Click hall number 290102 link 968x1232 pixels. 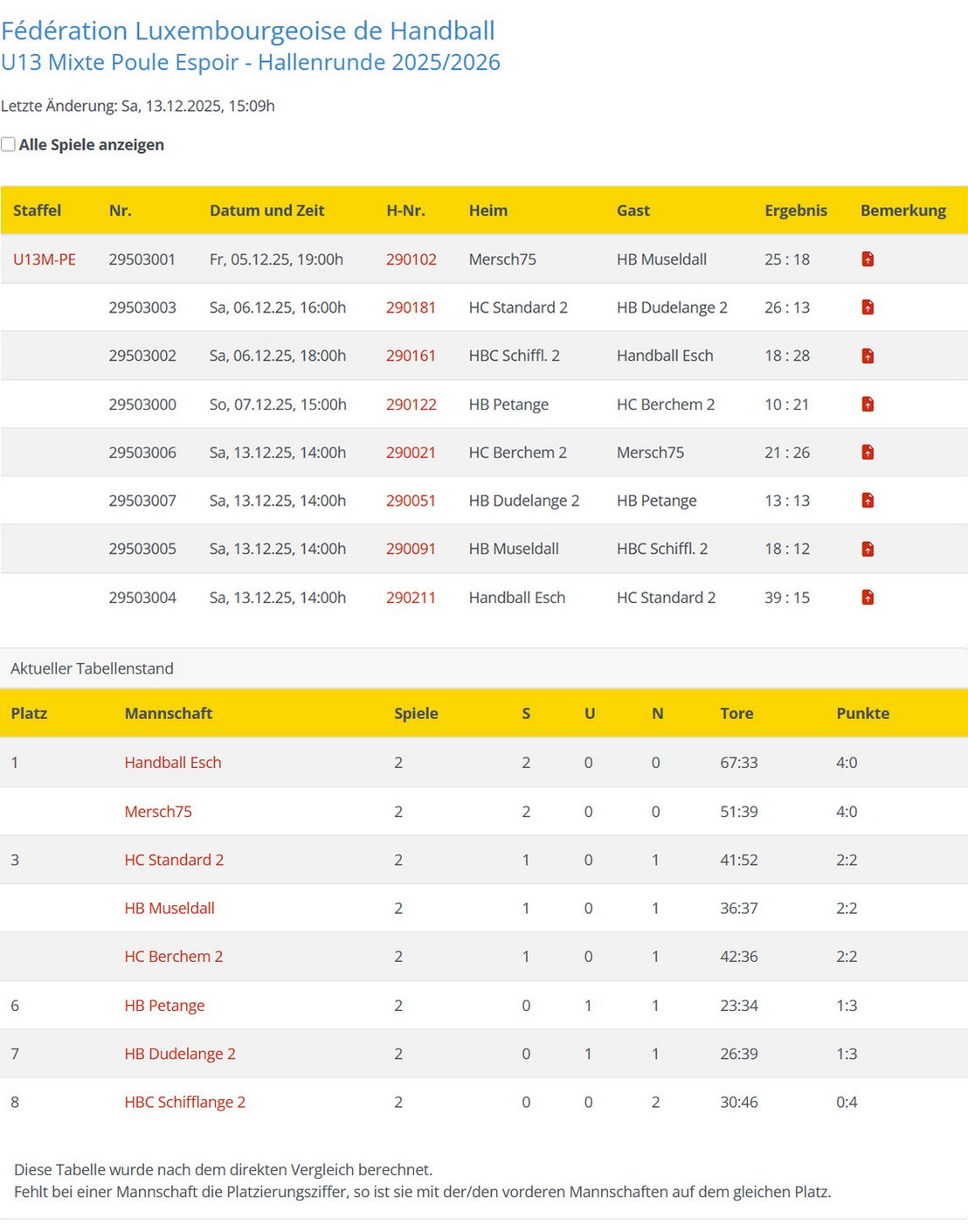(411, 260)
